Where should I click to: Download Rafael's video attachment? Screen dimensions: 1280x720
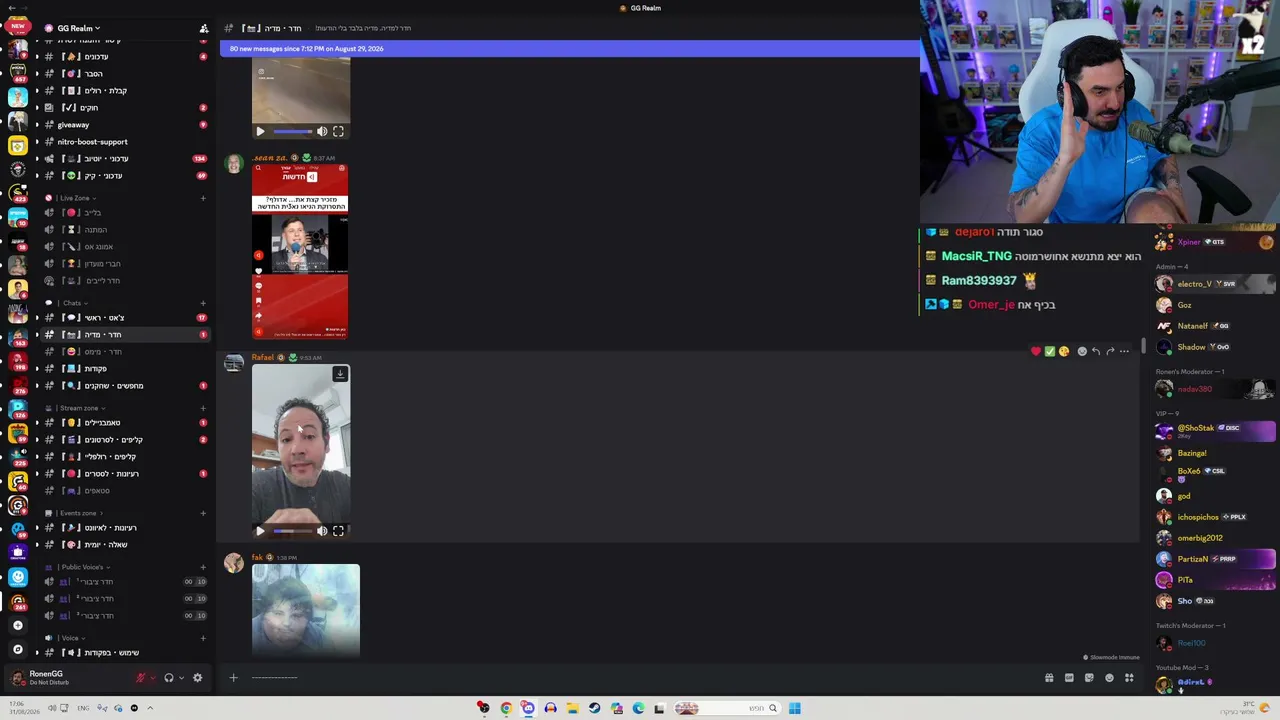pos(340,374)
